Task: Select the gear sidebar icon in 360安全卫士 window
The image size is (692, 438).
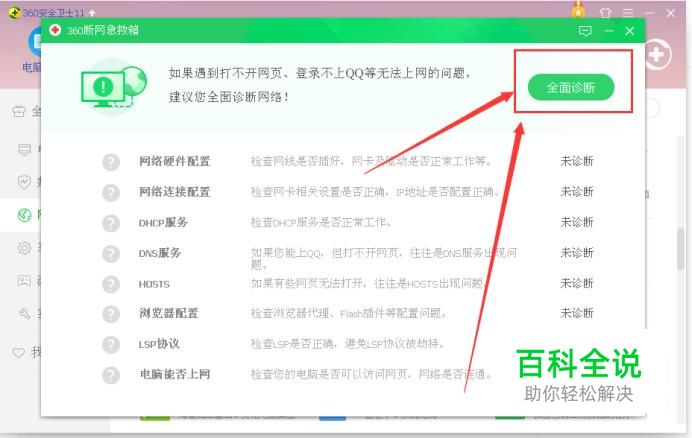Action: [24, 248]
